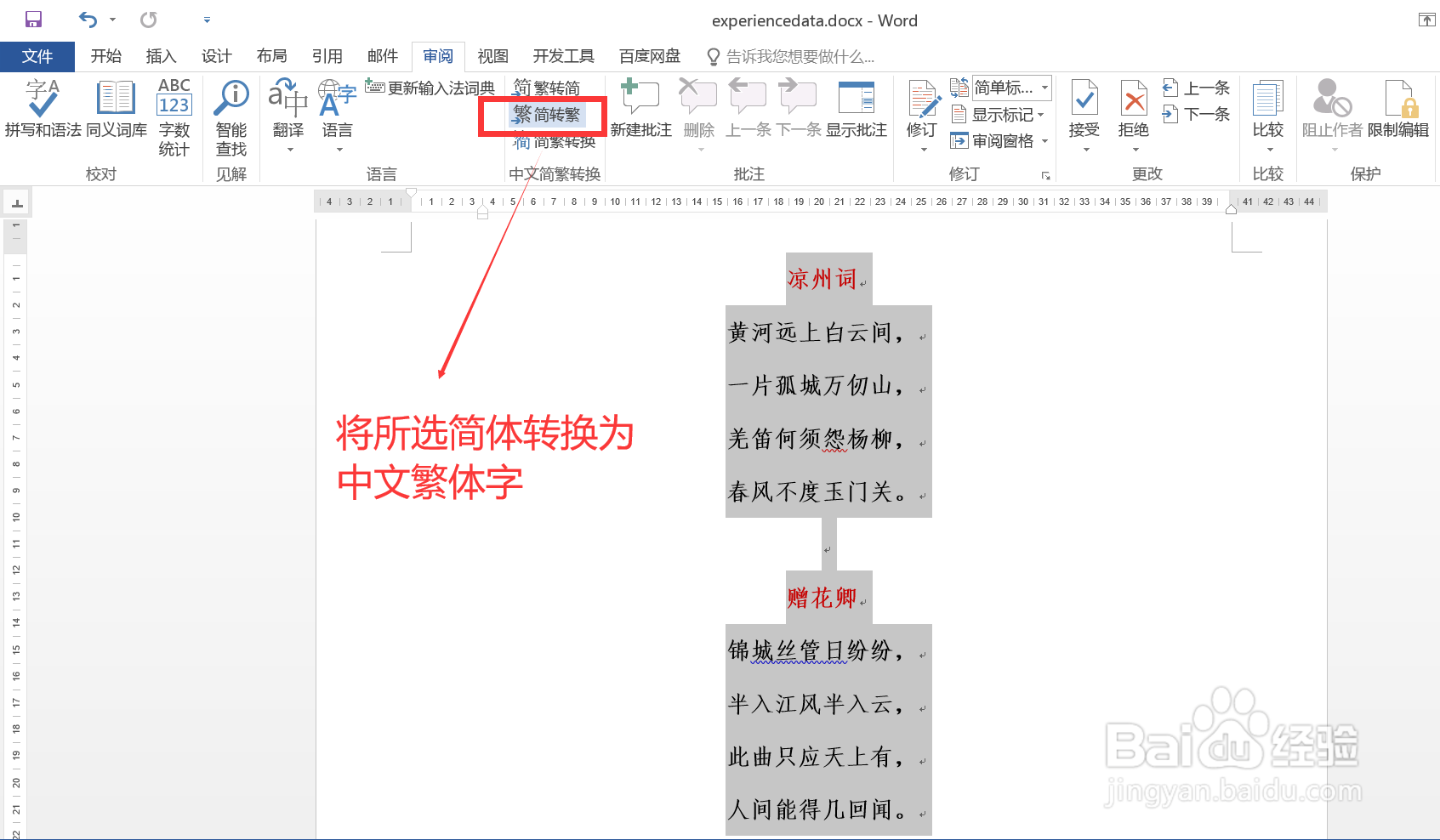Viewport: 1440px width, 840px height.
Task: Click 拒绝 to reject changes
Action: click(x=1133, y=102)
